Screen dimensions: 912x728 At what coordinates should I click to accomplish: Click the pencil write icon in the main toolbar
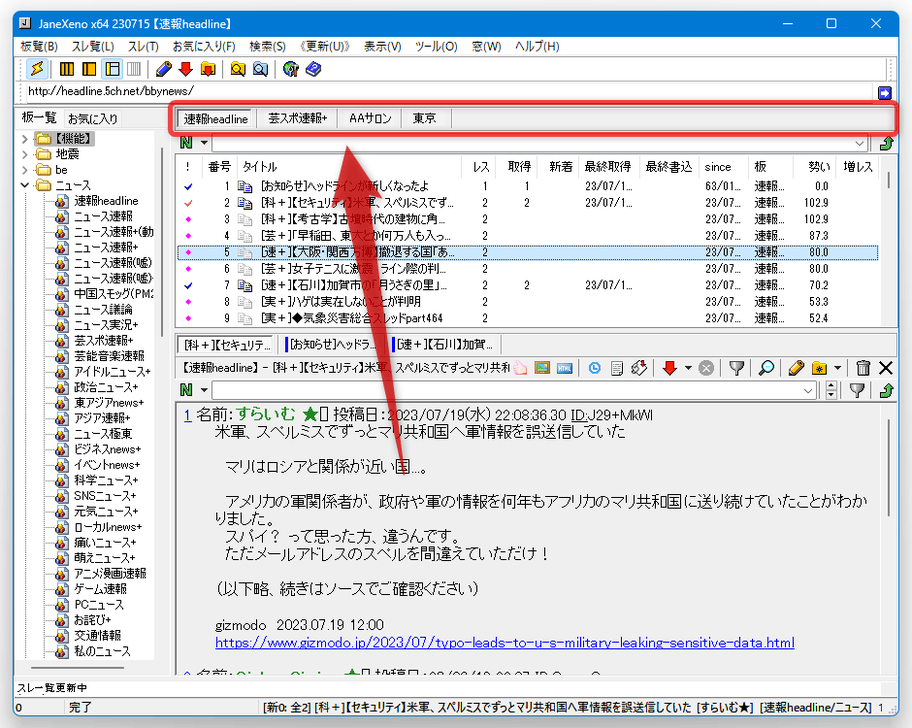164,69
